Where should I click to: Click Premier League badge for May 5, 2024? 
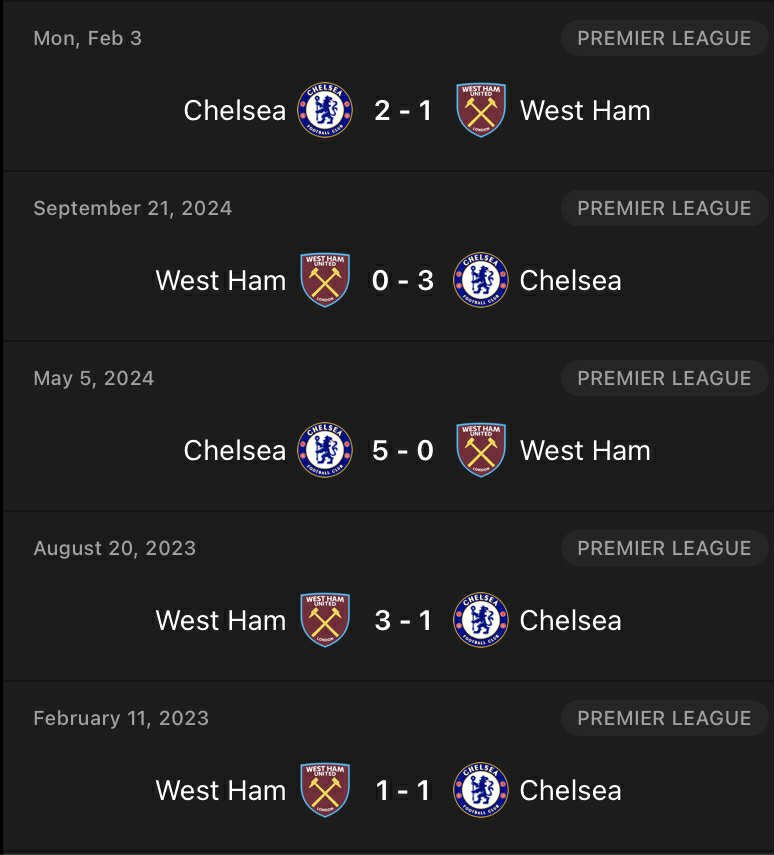tap(664, 378)
